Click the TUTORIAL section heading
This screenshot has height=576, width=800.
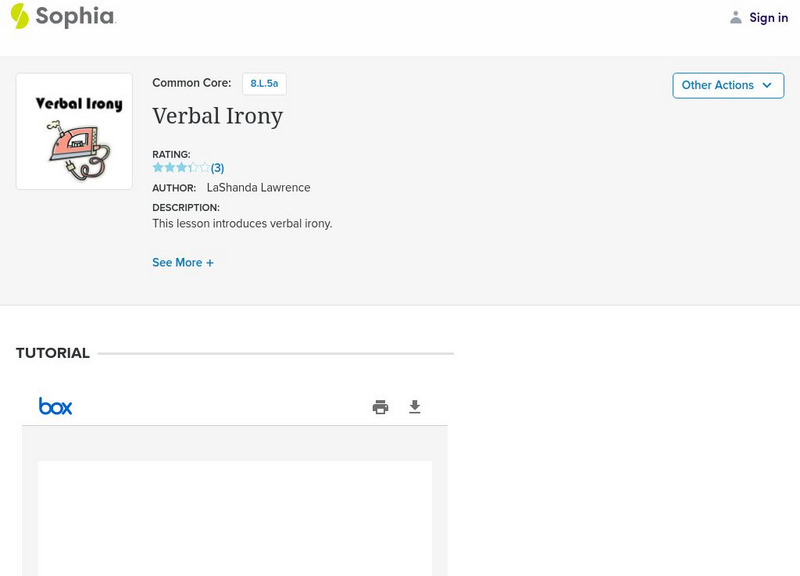point(53,353)
